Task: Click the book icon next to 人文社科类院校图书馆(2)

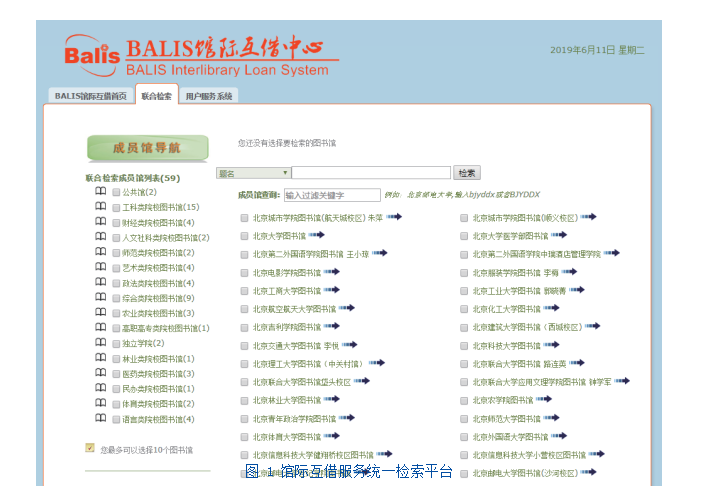Action: pyautogui.click(x=101, y=236)
